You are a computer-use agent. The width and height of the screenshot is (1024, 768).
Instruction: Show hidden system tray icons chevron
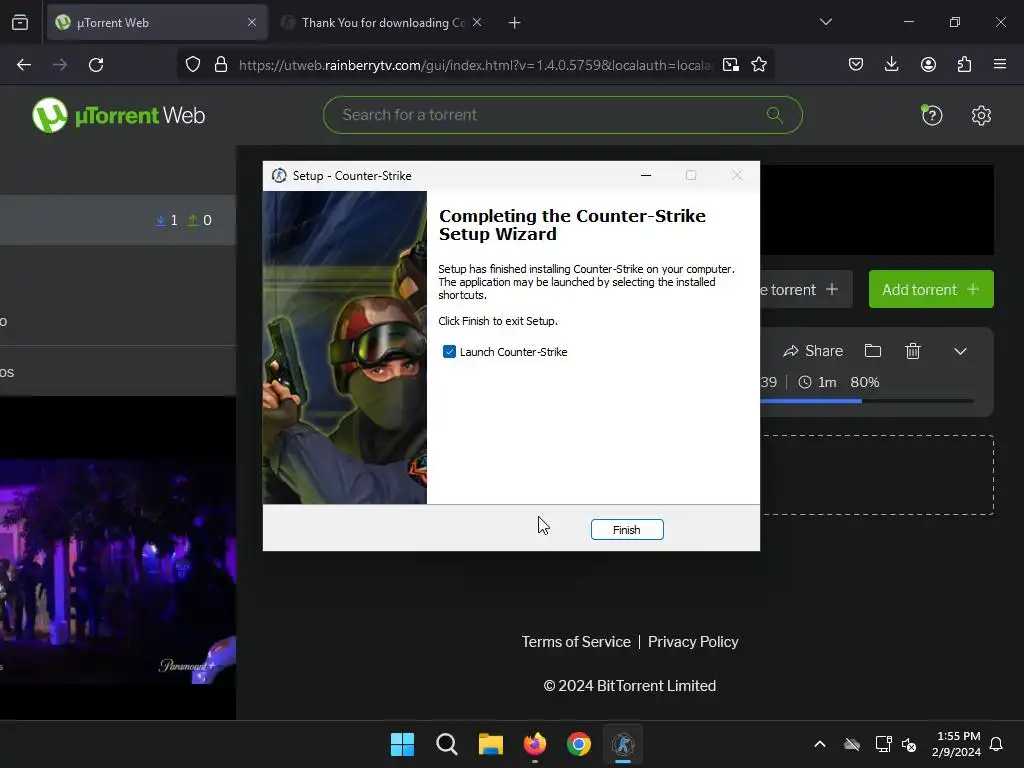point(820,744)
